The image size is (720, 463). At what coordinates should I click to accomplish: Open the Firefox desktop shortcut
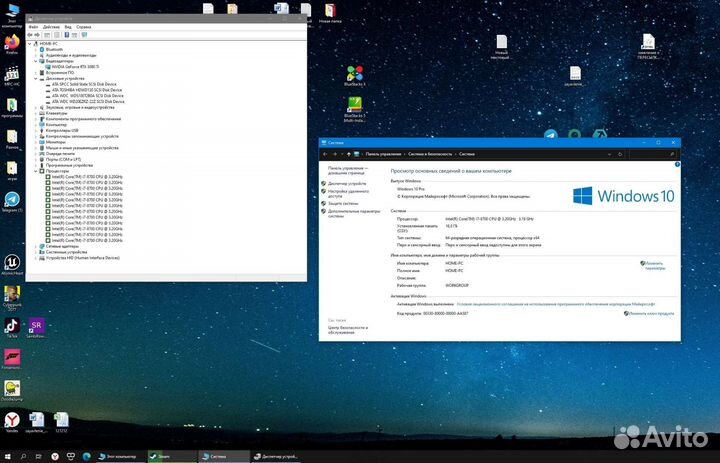(x=12, y=43)
